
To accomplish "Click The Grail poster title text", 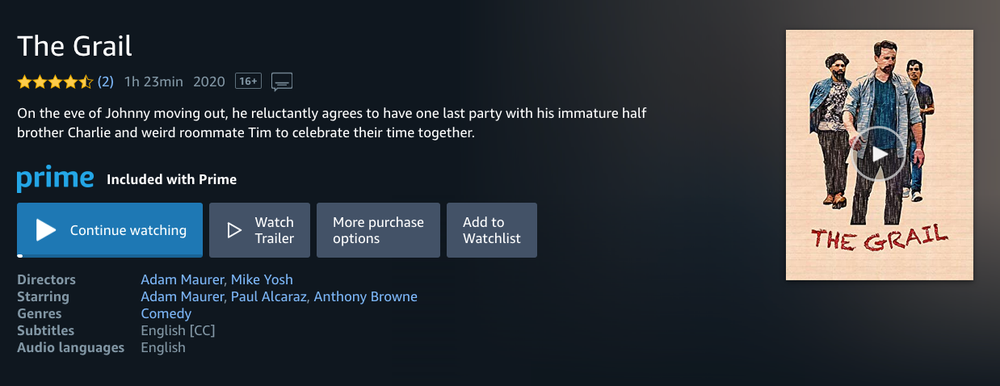I will coord(879,239).
